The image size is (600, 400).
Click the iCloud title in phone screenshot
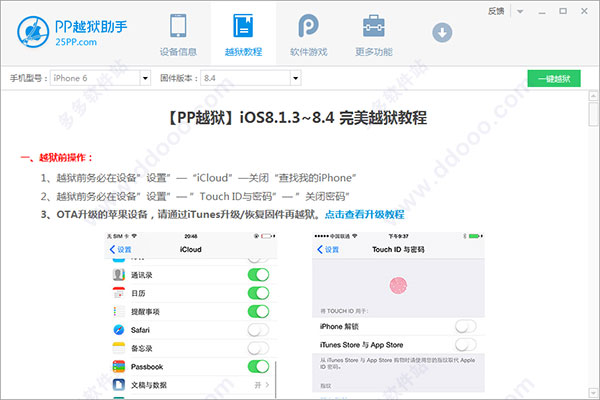pyautogui.click(x=191, y=250)
